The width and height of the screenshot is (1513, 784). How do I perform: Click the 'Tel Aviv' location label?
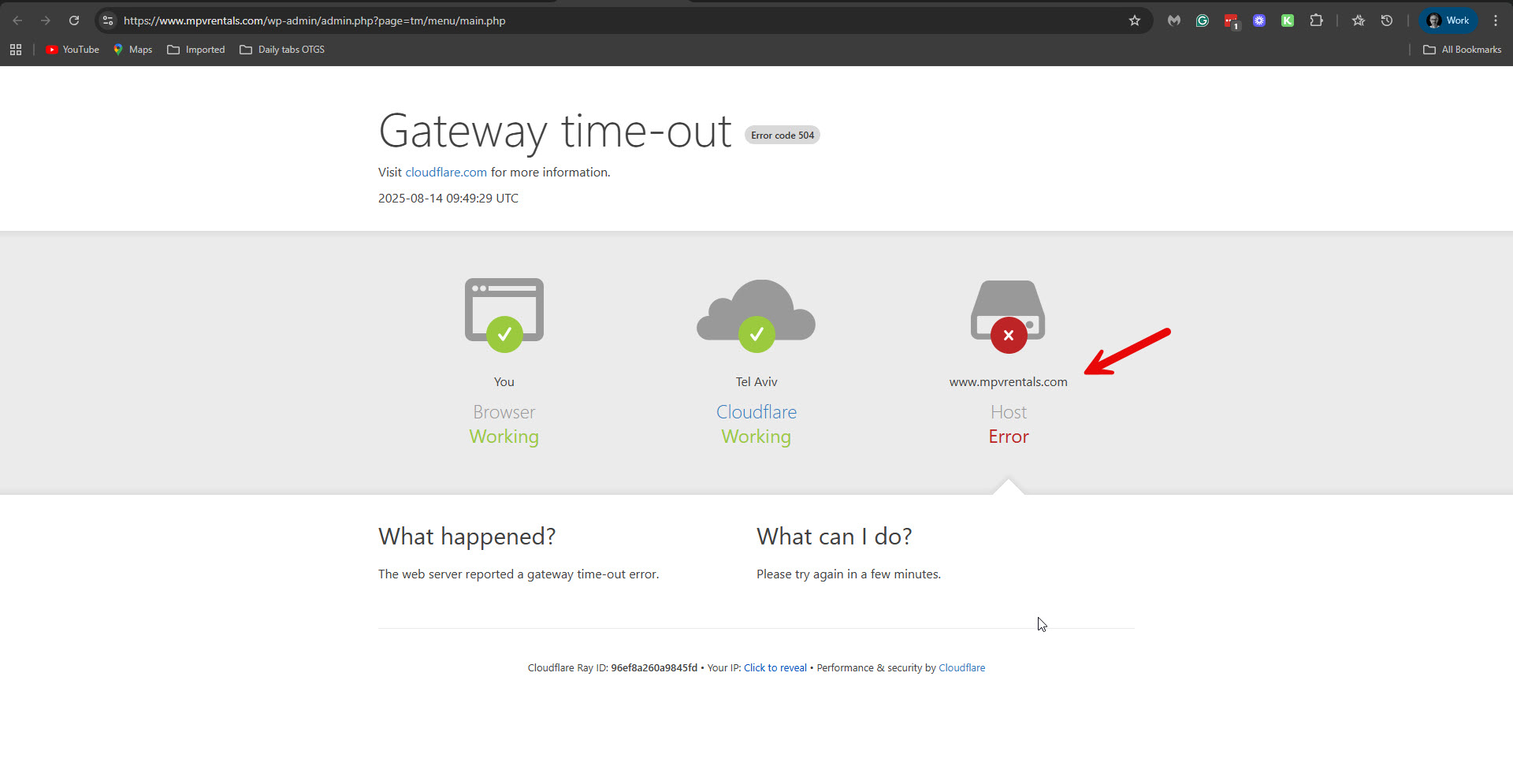[x=756, y=381]
